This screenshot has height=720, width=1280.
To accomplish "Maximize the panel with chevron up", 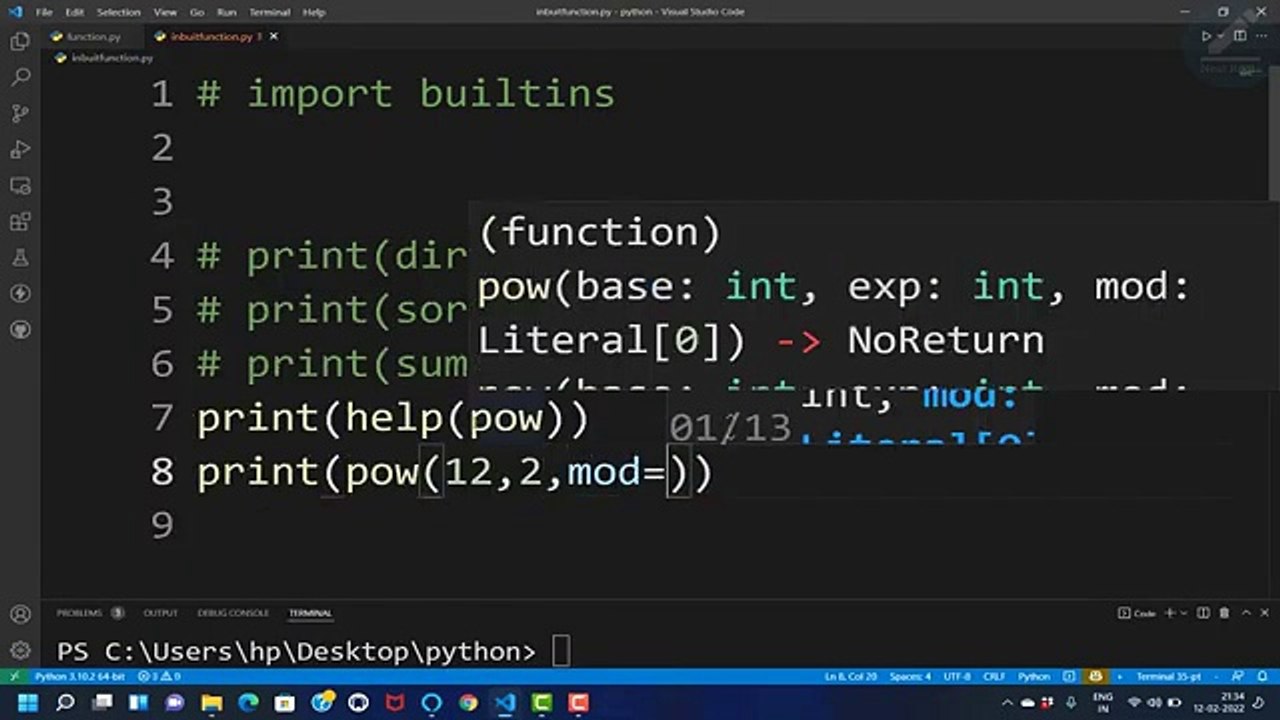I will (x=1246, y=613).
